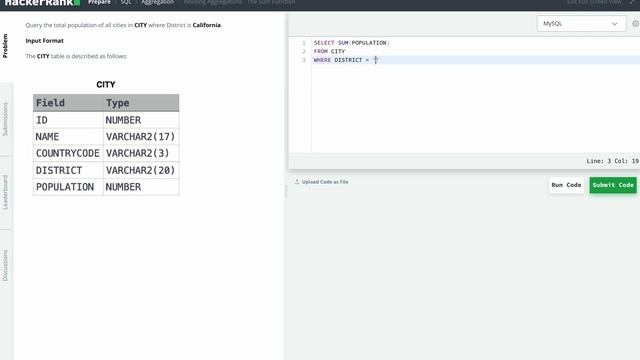The width and height of the screenshot is (640, 360).
Task: Click the VARCHAR2(17) type cell
Action: point(141,137)
